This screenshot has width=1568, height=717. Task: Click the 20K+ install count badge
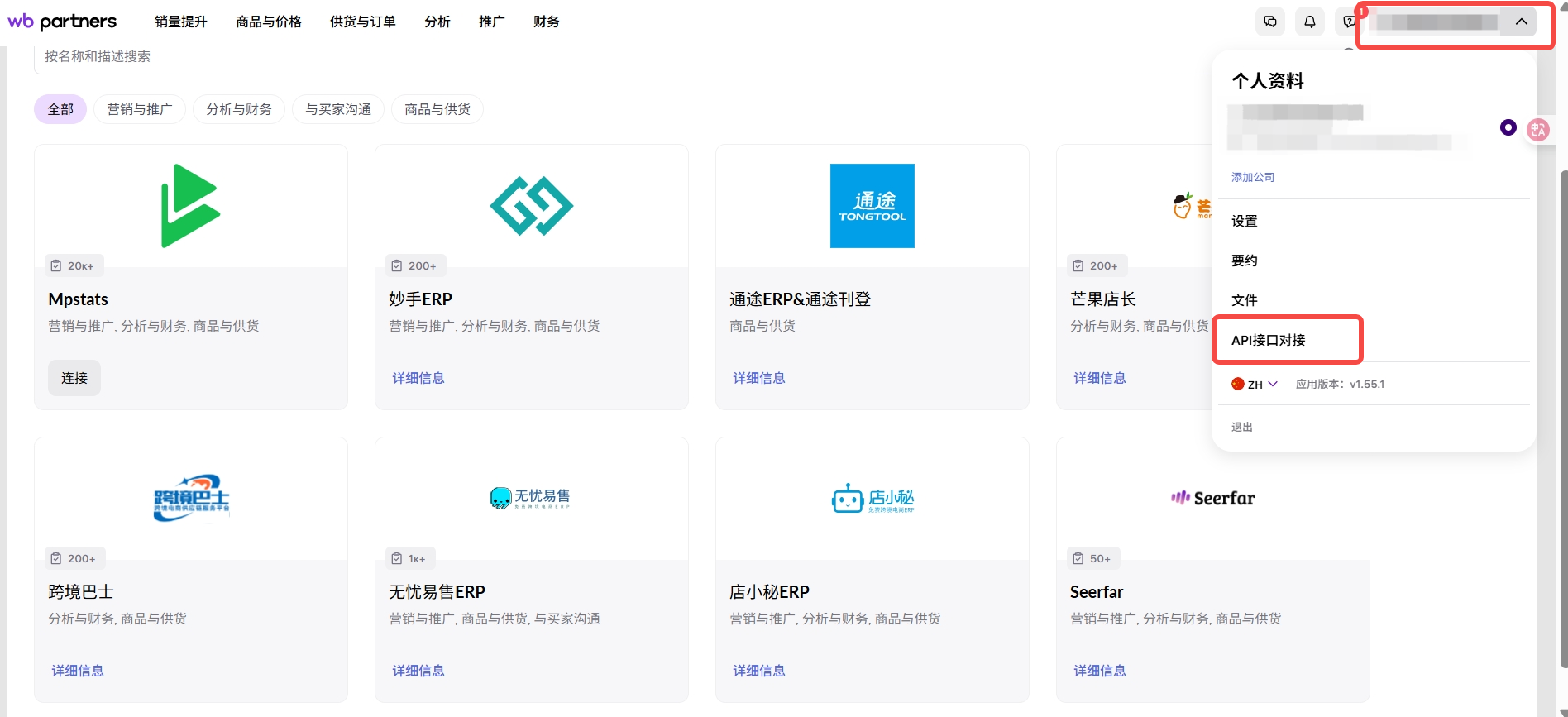(x=74, y=265)
